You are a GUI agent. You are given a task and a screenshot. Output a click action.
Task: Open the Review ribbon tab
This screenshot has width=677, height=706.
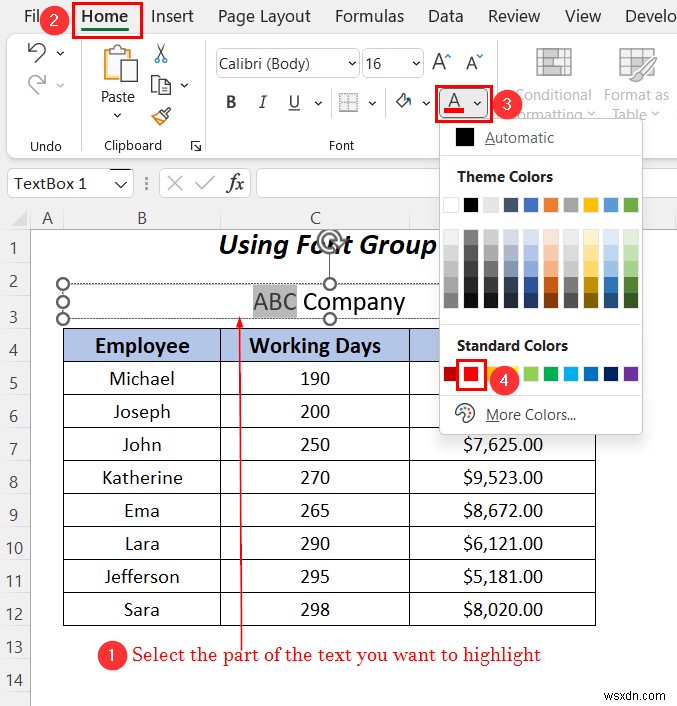point(514,17)
